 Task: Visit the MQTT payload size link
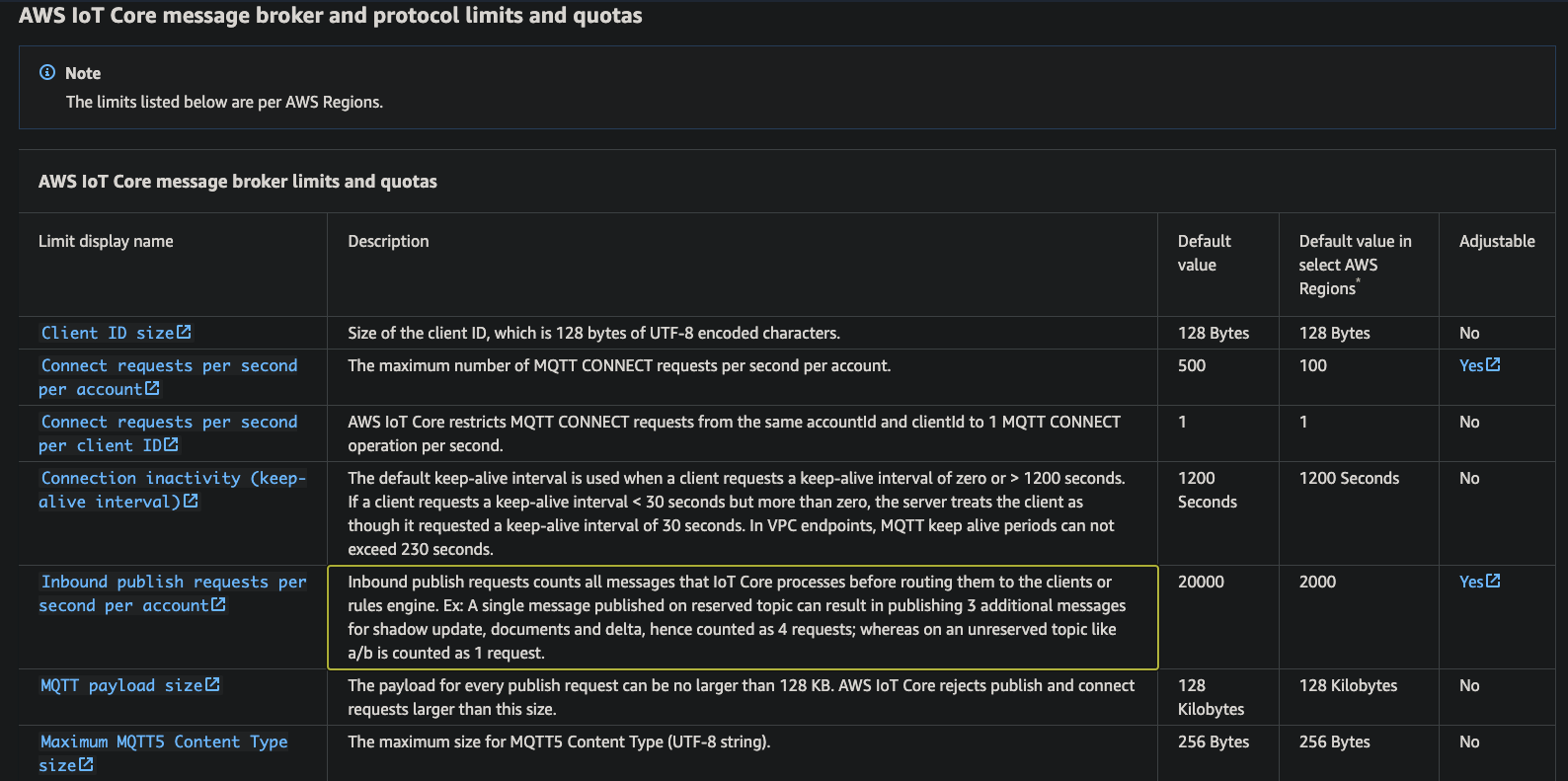point(121,685)
